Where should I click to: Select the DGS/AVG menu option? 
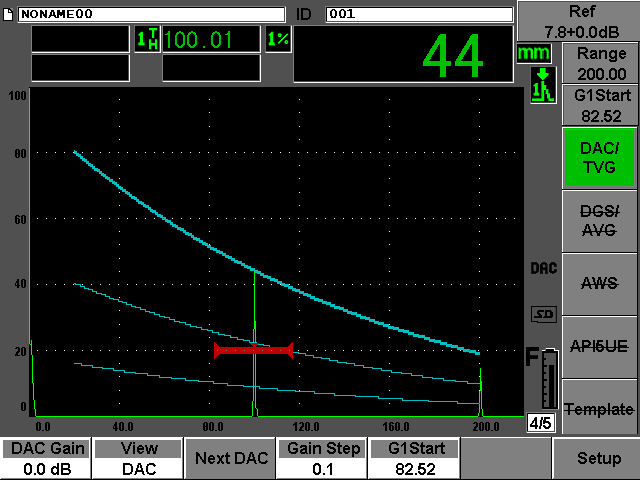[598, 219]
